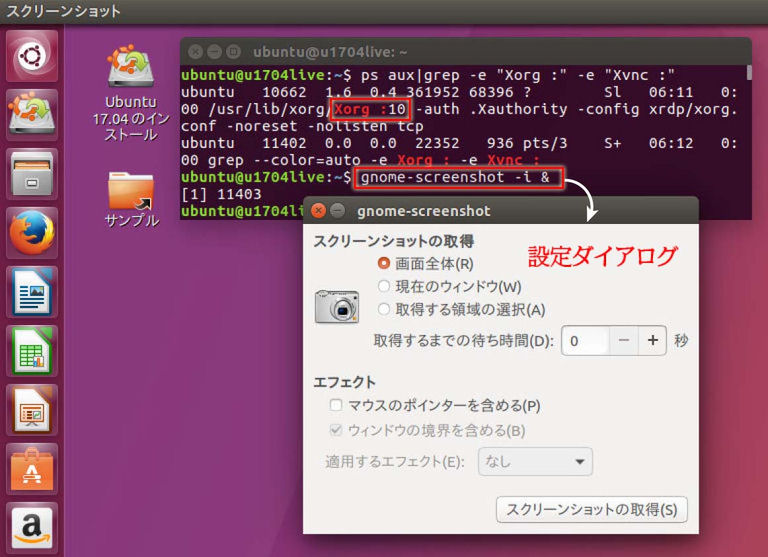This screenshot has width=768, height=557.
Task: Minimize the gnome-screenshot dialog
Action: [337, 211]
